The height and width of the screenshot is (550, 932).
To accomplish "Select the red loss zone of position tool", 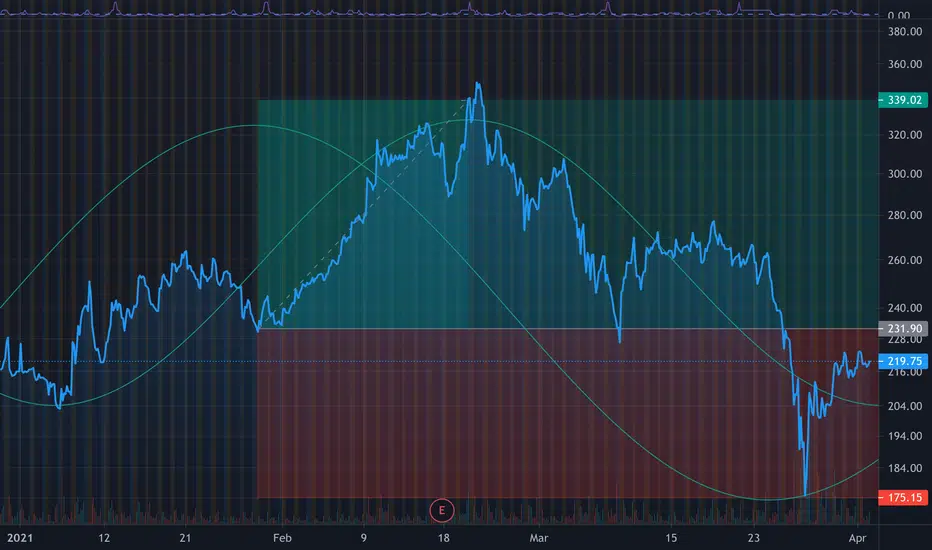I will tap(568, 413).
